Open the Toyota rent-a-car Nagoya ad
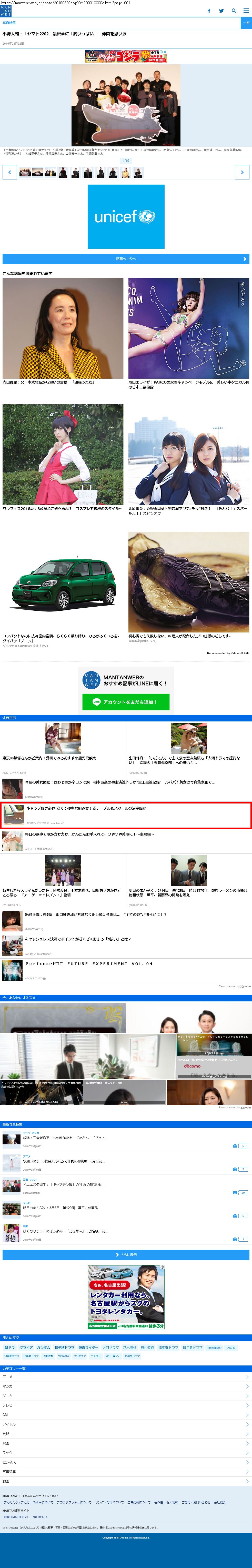This screenshot has width=252, height=1568. (126, 1297)
